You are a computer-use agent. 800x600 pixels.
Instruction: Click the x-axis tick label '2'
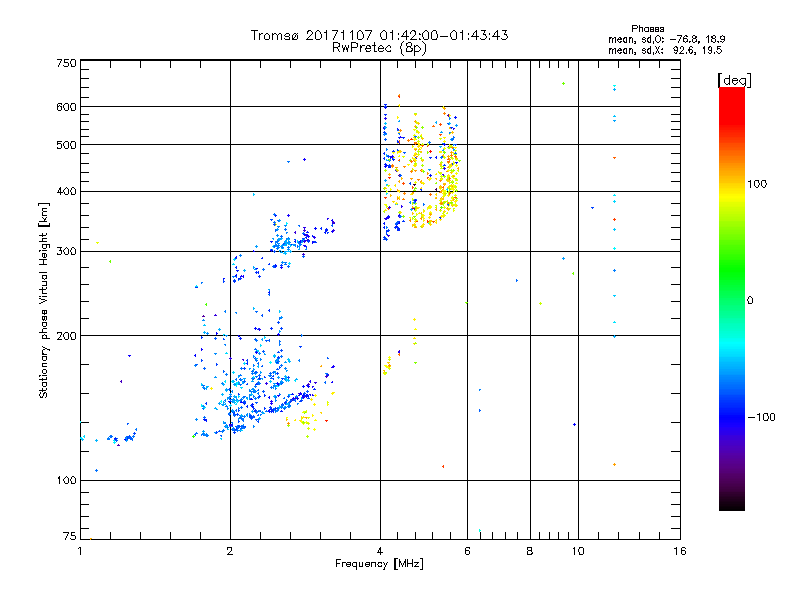pos(230,551)
